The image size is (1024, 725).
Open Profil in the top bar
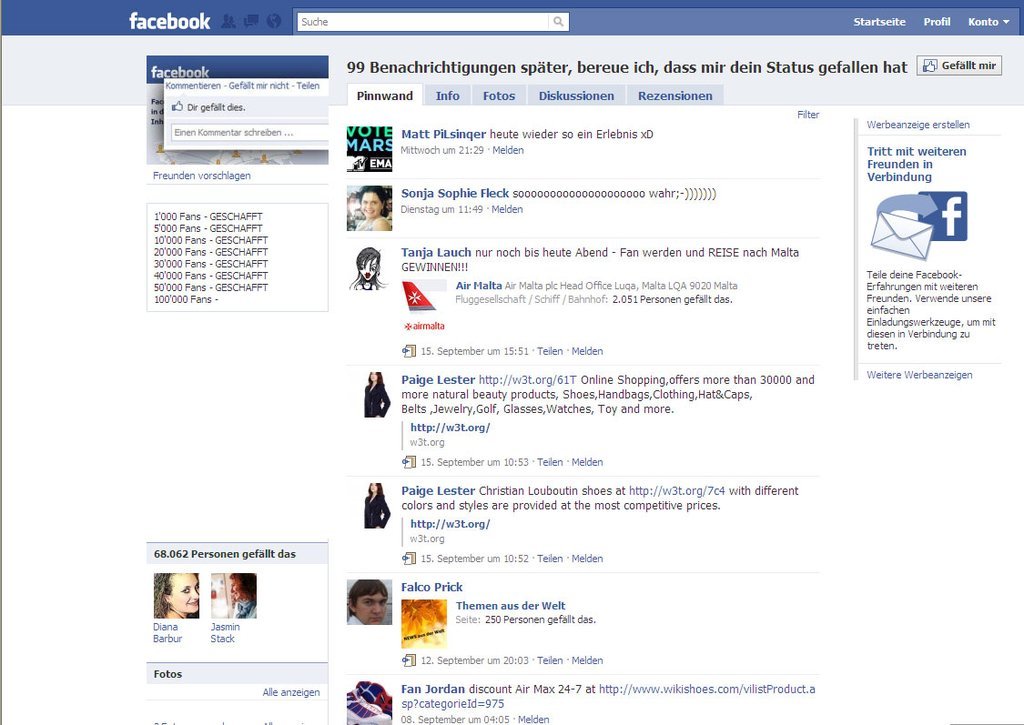point(936,22)
